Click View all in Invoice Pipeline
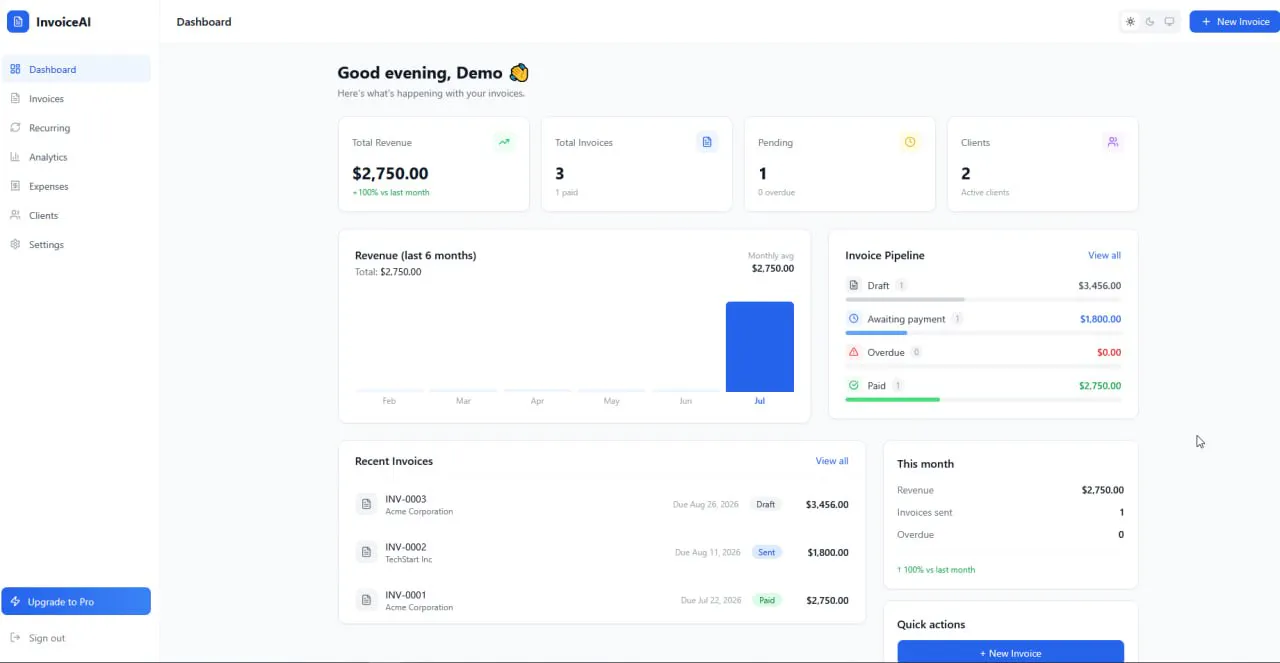Viewport: 1280px width, 663px height. pyautogui.click(x=1104, y=255)
